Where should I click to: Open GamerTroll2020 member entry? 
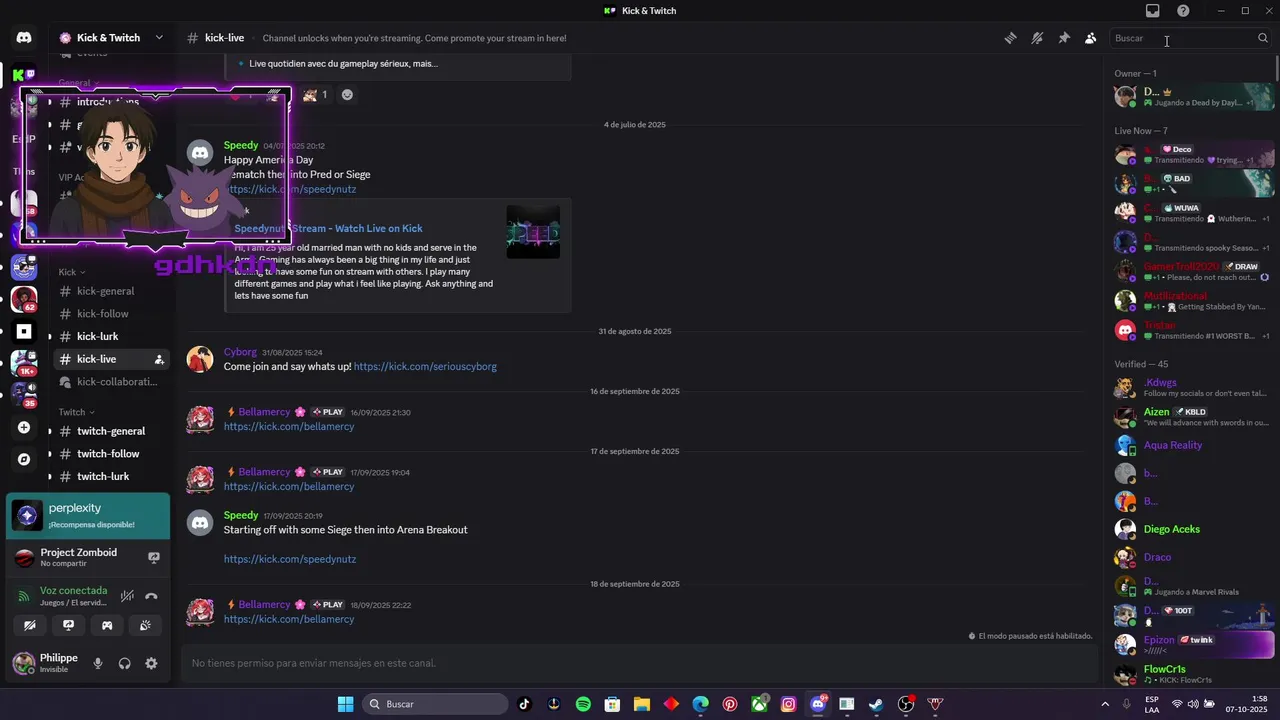point(1195,271)
